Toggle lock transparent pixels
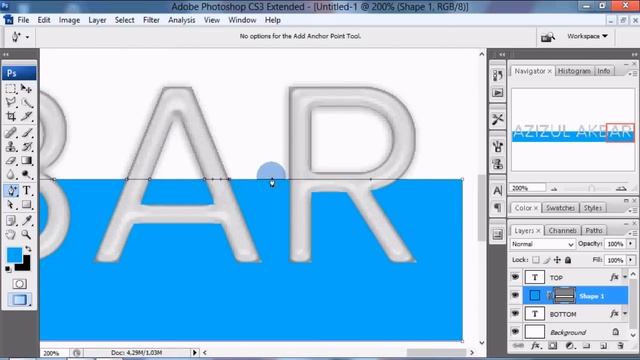 [x=536, y=260]
